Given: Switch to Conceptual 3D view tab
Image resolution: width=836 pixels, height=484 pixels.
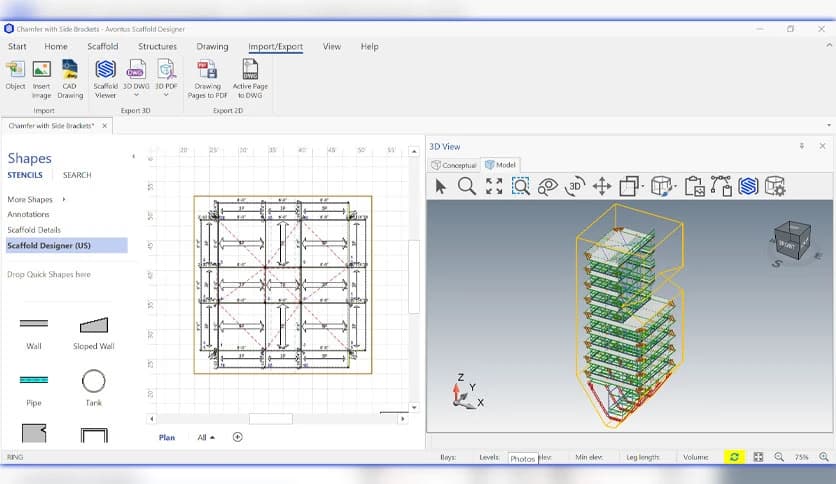Looking at the screenshot, I should [x=454, y=165].
